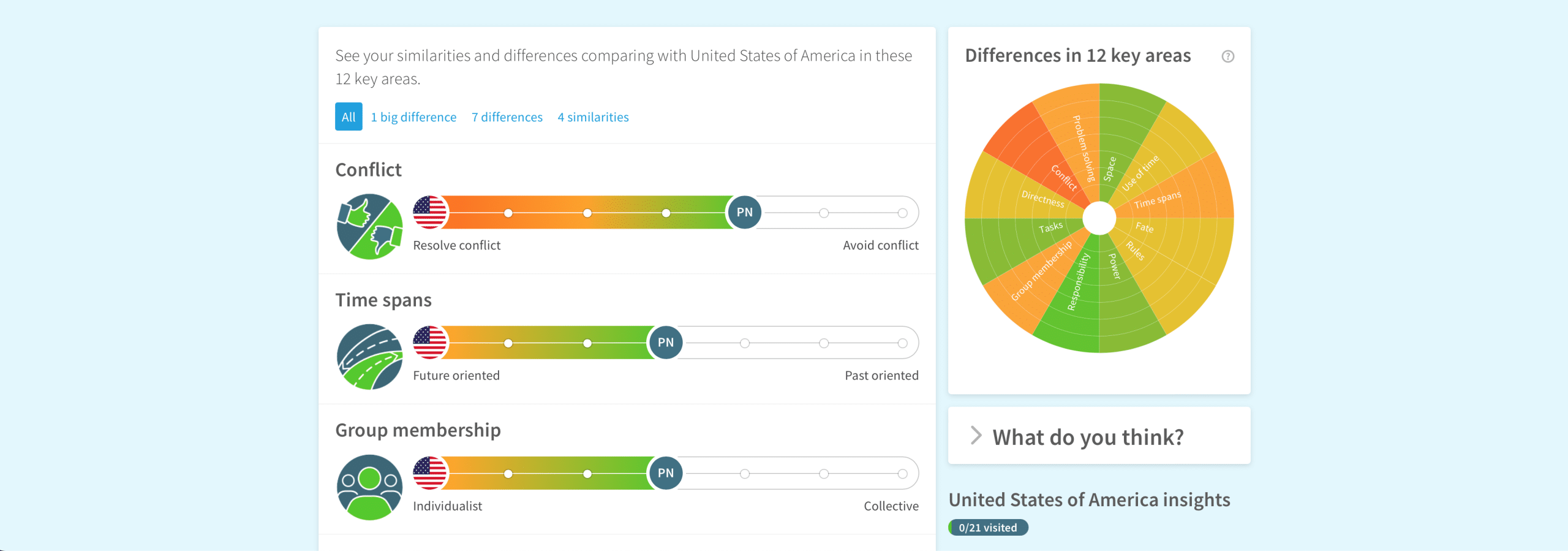Click the Time spans road icon
Image resolution: width=1568 pixels, height=551 pixels.
[x=370, y=357]
